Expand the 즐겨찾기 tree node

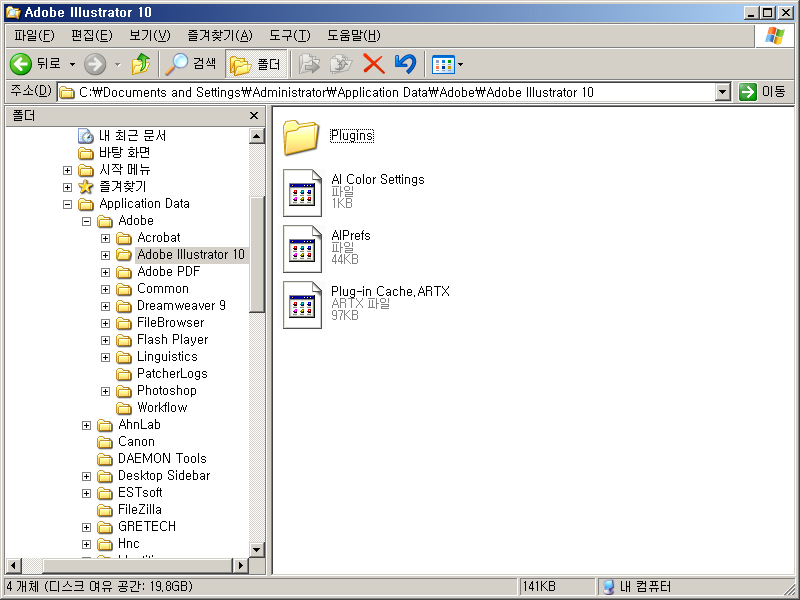[x=67, y=187]
